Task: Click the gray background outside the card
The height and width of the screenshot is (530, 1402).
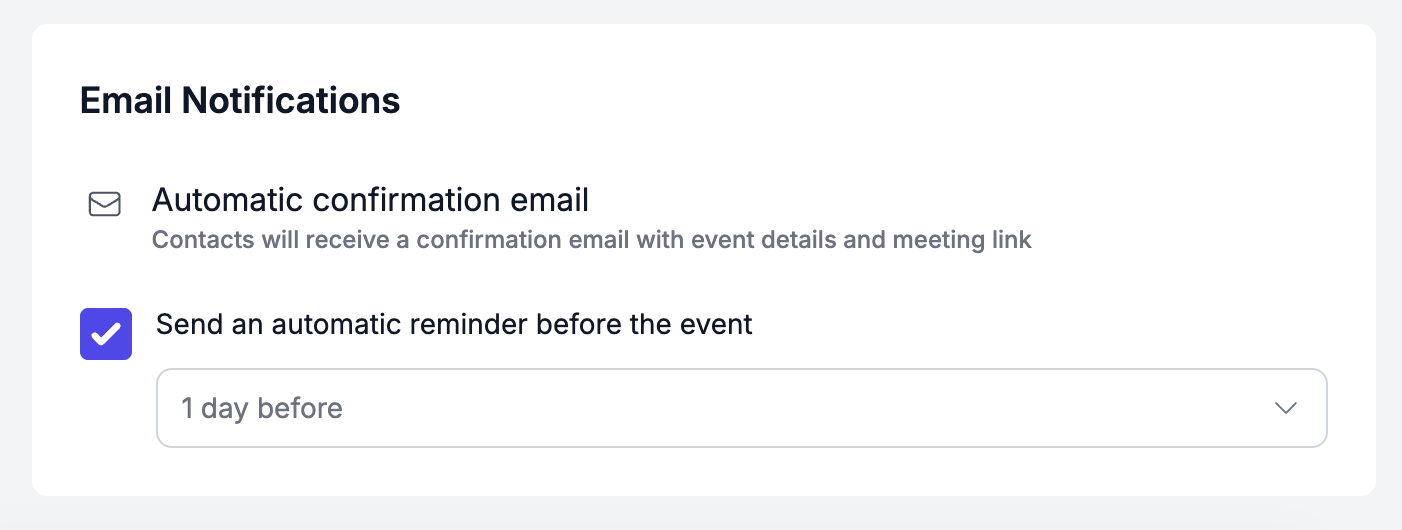Action: point(700,513)
